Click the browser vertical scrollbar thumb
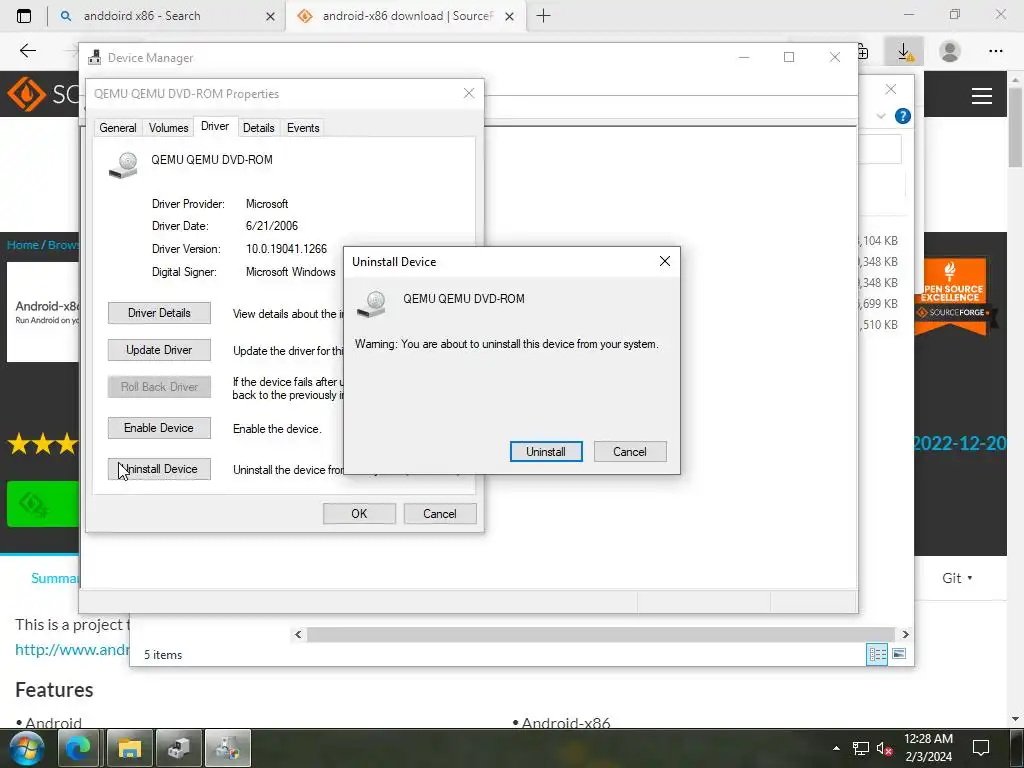 point(1016,127)
